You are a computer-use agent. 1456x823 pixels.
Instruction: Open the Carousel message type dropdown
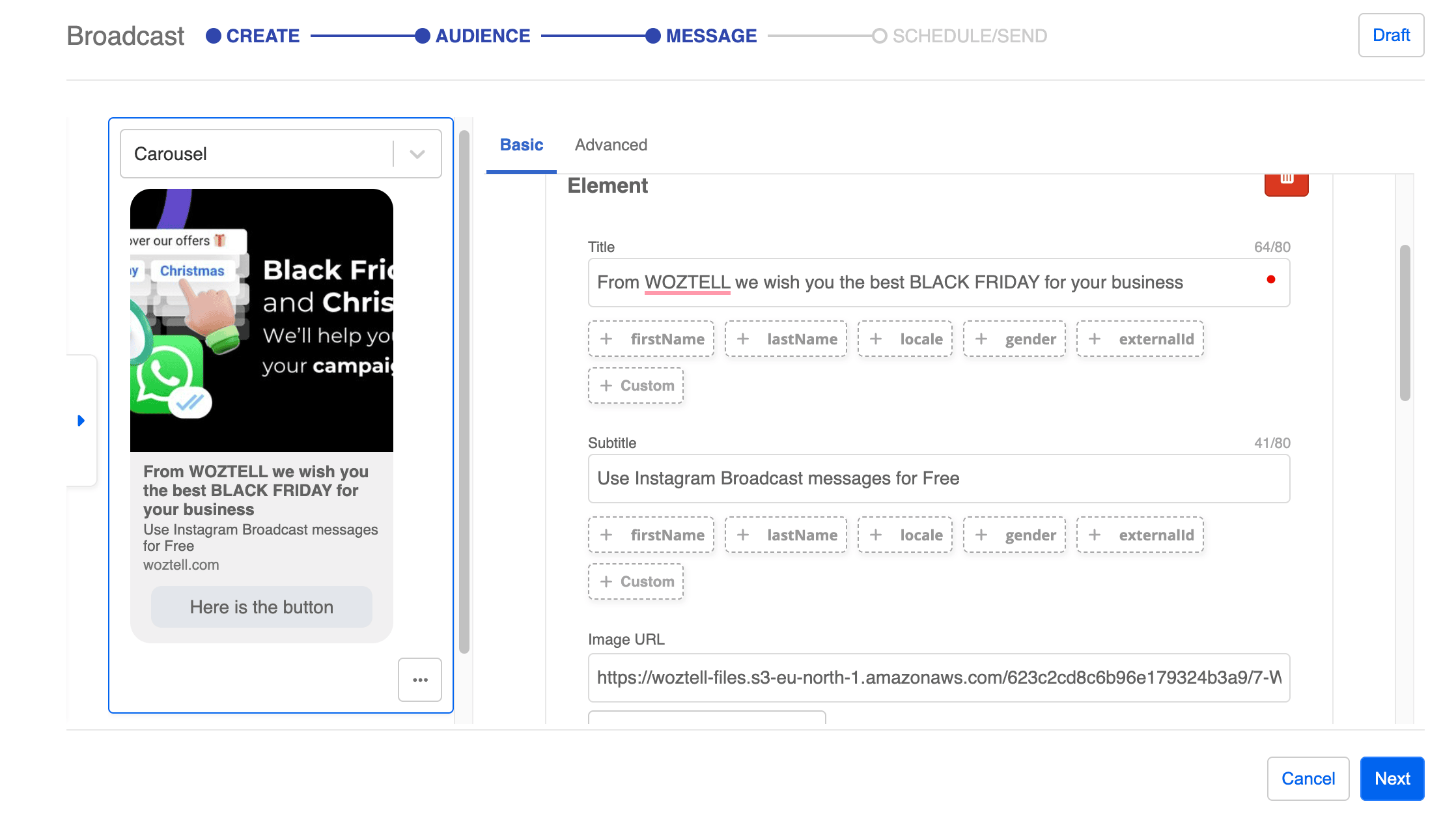coord(281,154)
